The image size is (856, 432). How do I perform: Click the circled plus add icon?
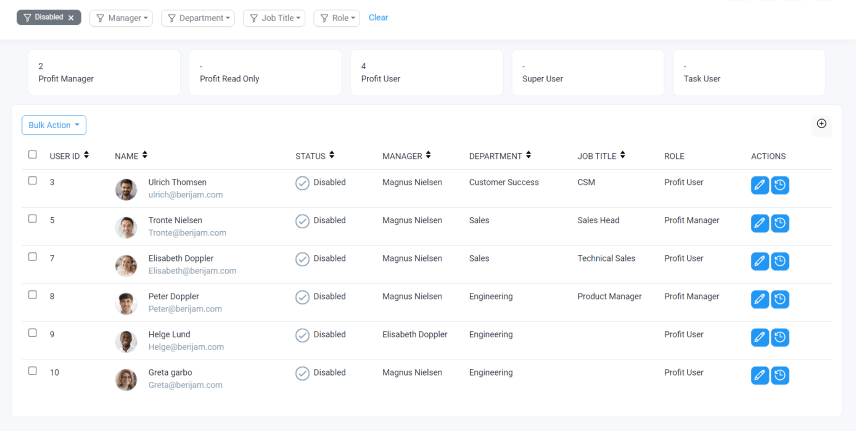tap(822, 124)
